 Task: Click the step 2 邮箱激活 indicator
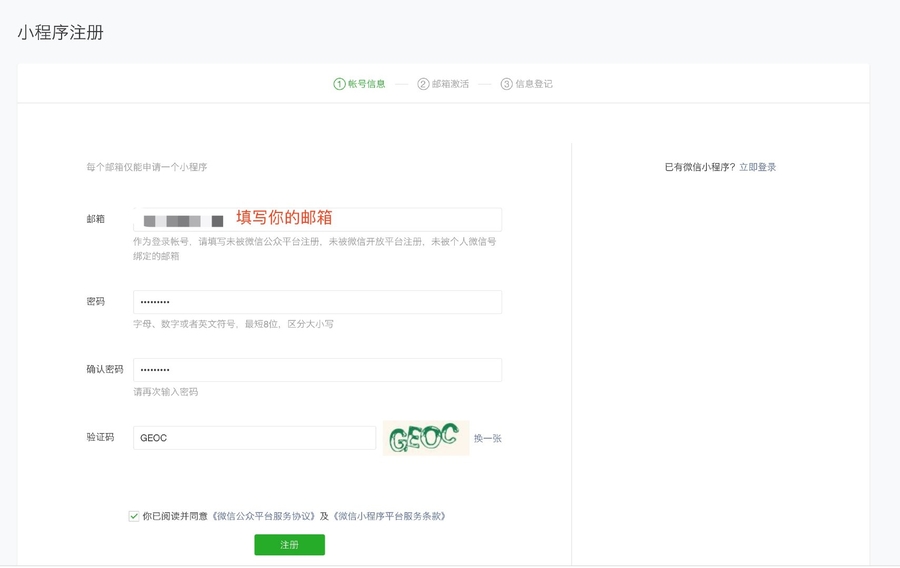(x=443, y=84)
